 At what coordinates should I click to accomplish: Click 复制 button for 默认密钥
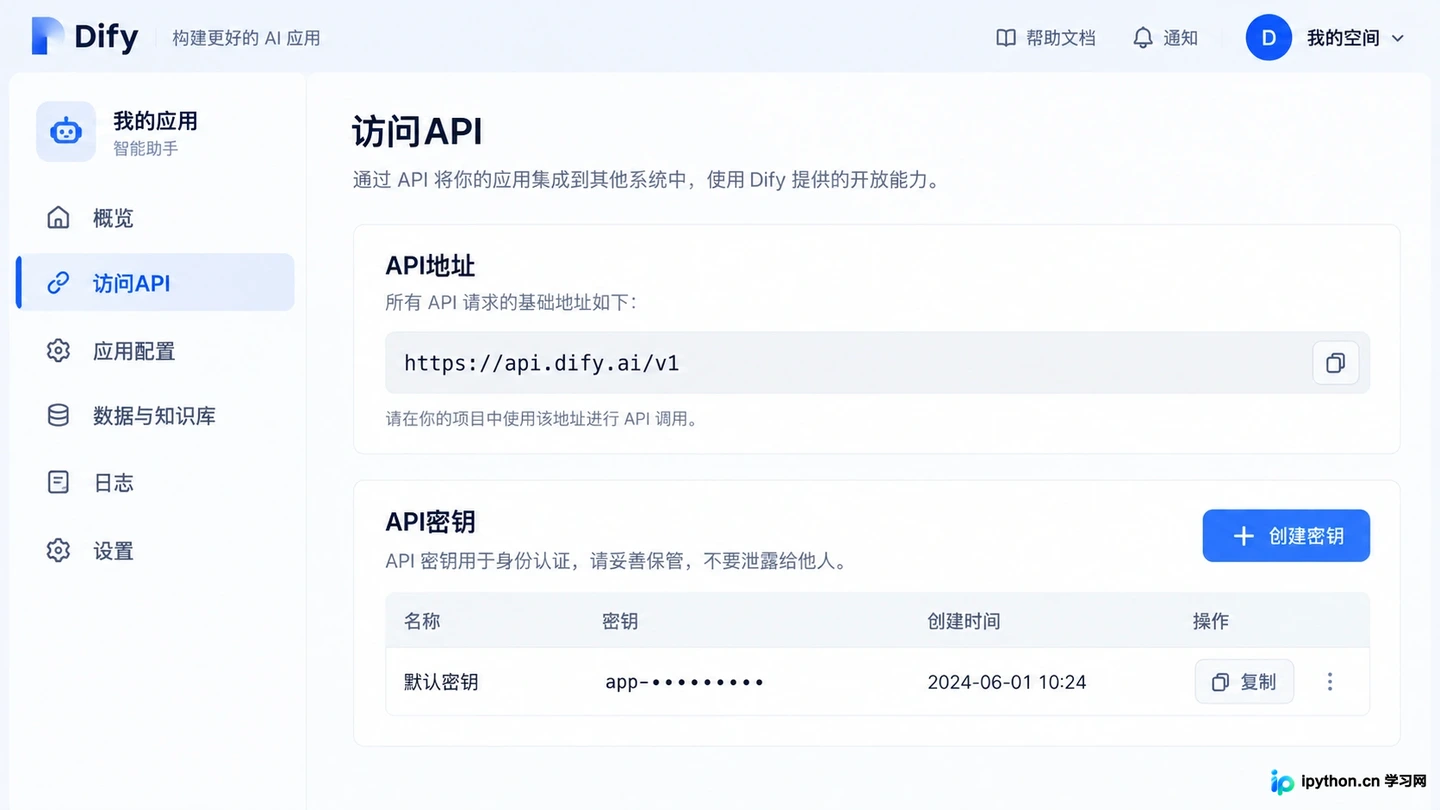click(1244, 682)
